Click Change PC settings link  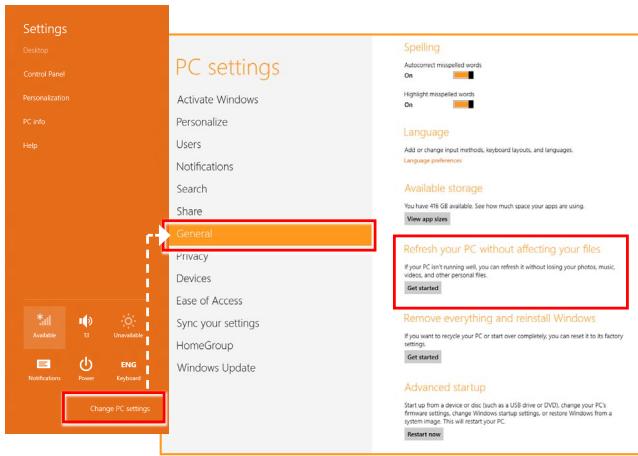(120, 408)
